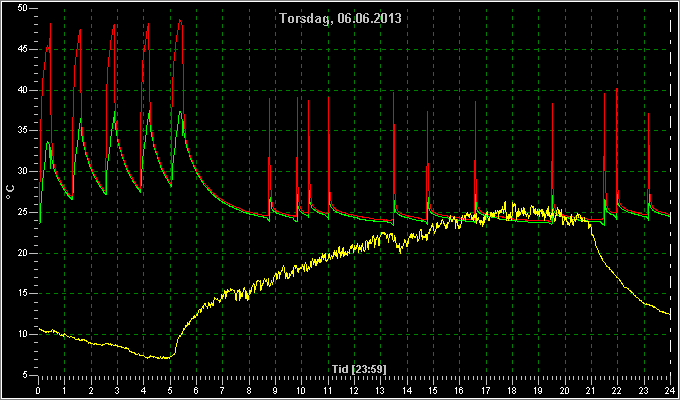Click the red spike near hour 11
This screenshot has width=680, height=400.
[329, 98]
